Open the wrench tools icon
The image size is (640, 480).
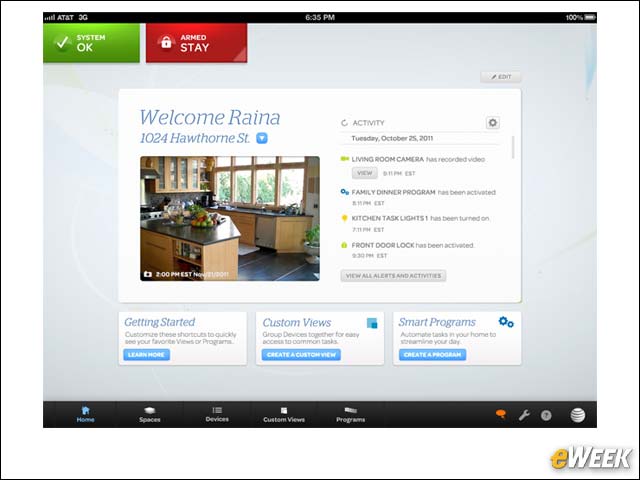pos(524,416)
